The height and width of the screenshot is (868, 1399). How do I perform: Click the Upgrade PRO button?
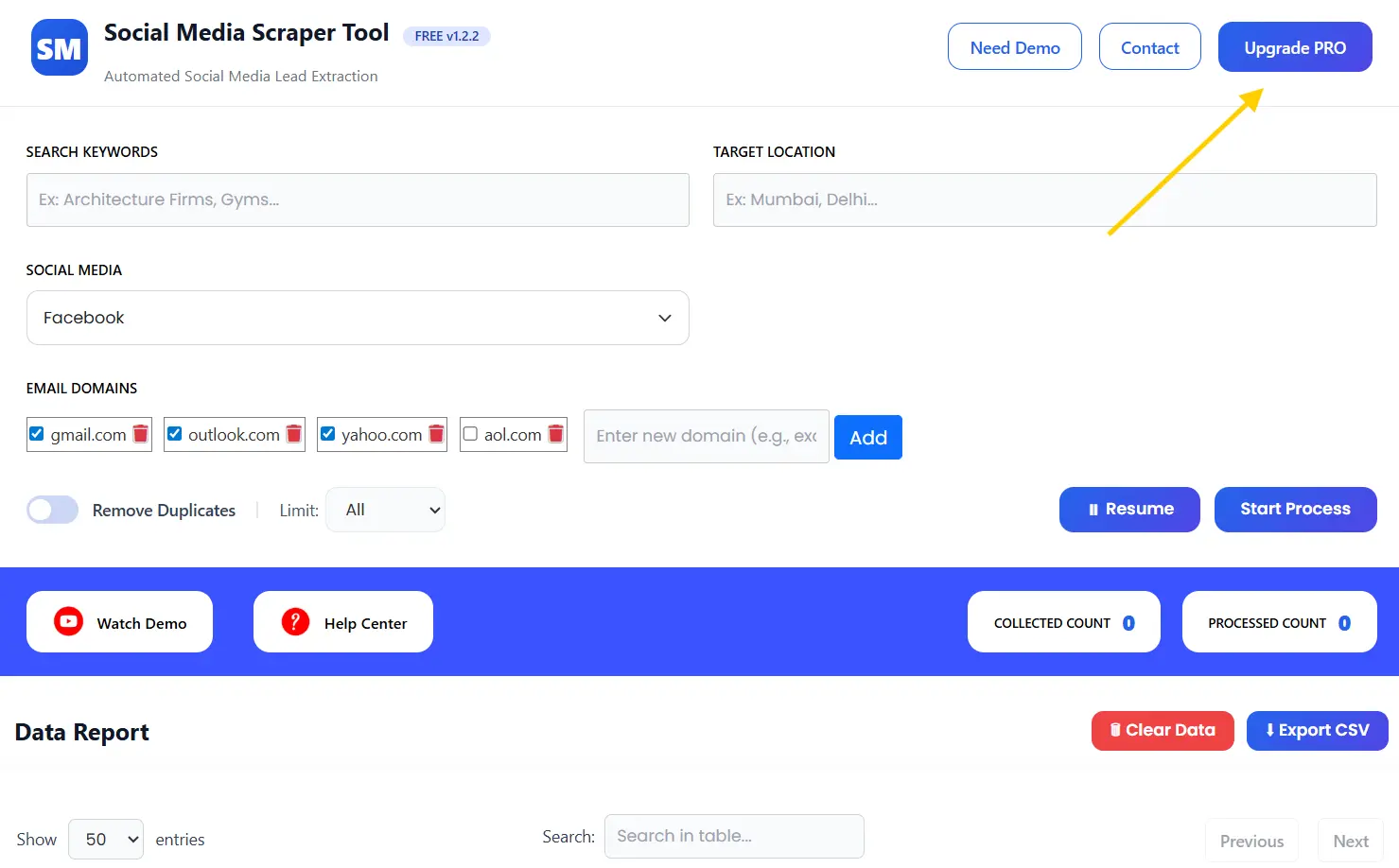pyautogui.click(x=1295, y=47)
